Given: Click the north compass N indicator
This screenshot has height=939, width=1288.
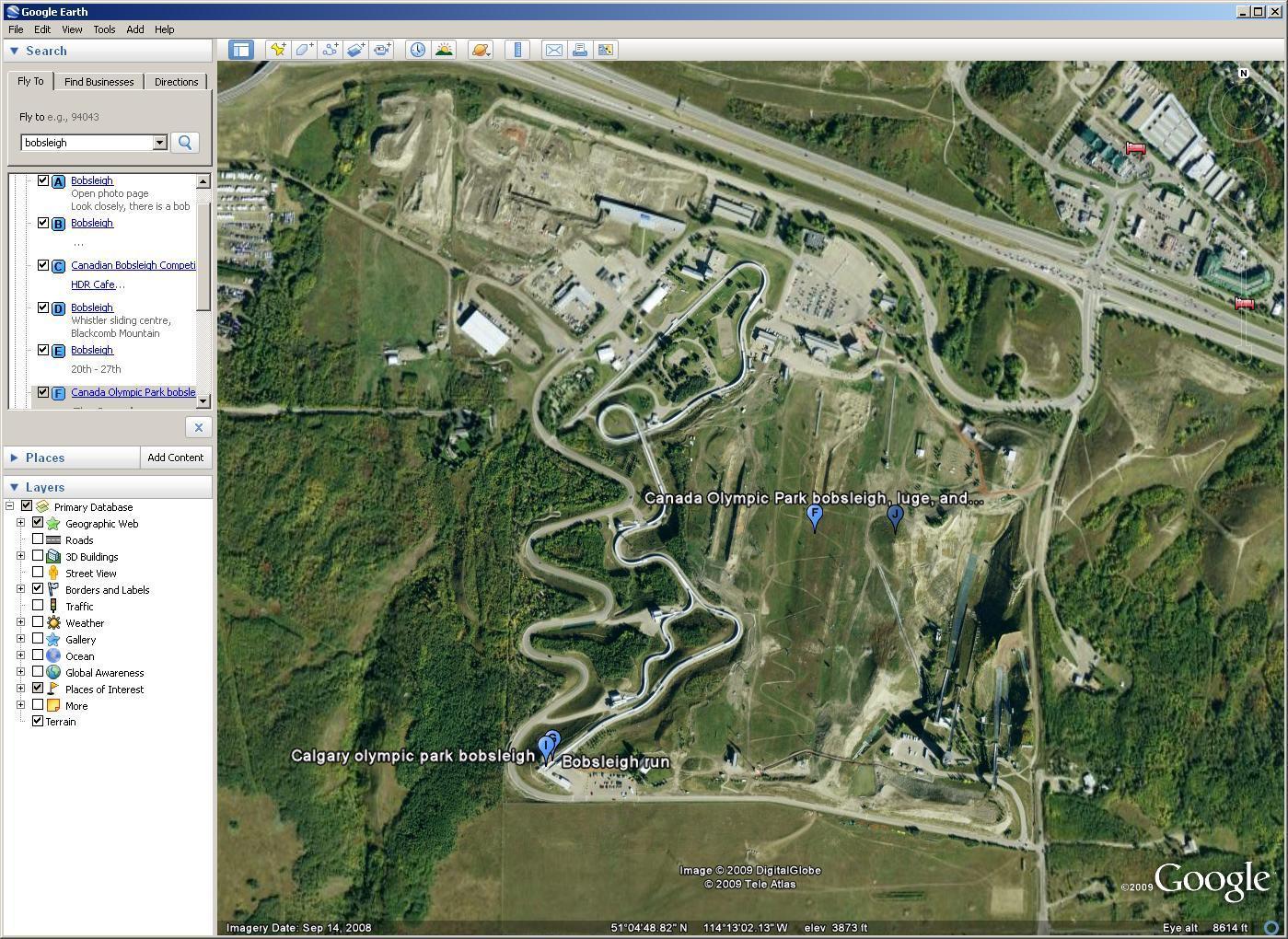Looking at the screenshot, I should [x=1244, y=73].
